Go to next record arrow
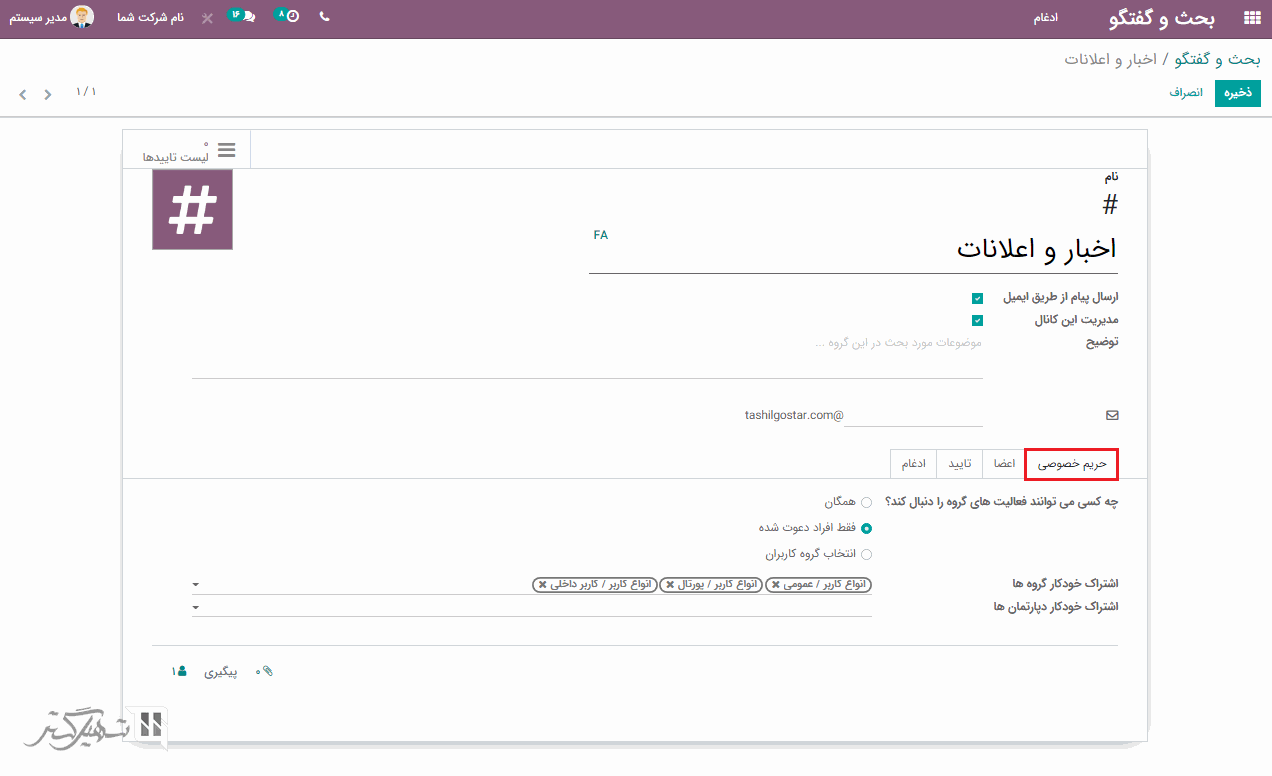 (x=23, y=95)
